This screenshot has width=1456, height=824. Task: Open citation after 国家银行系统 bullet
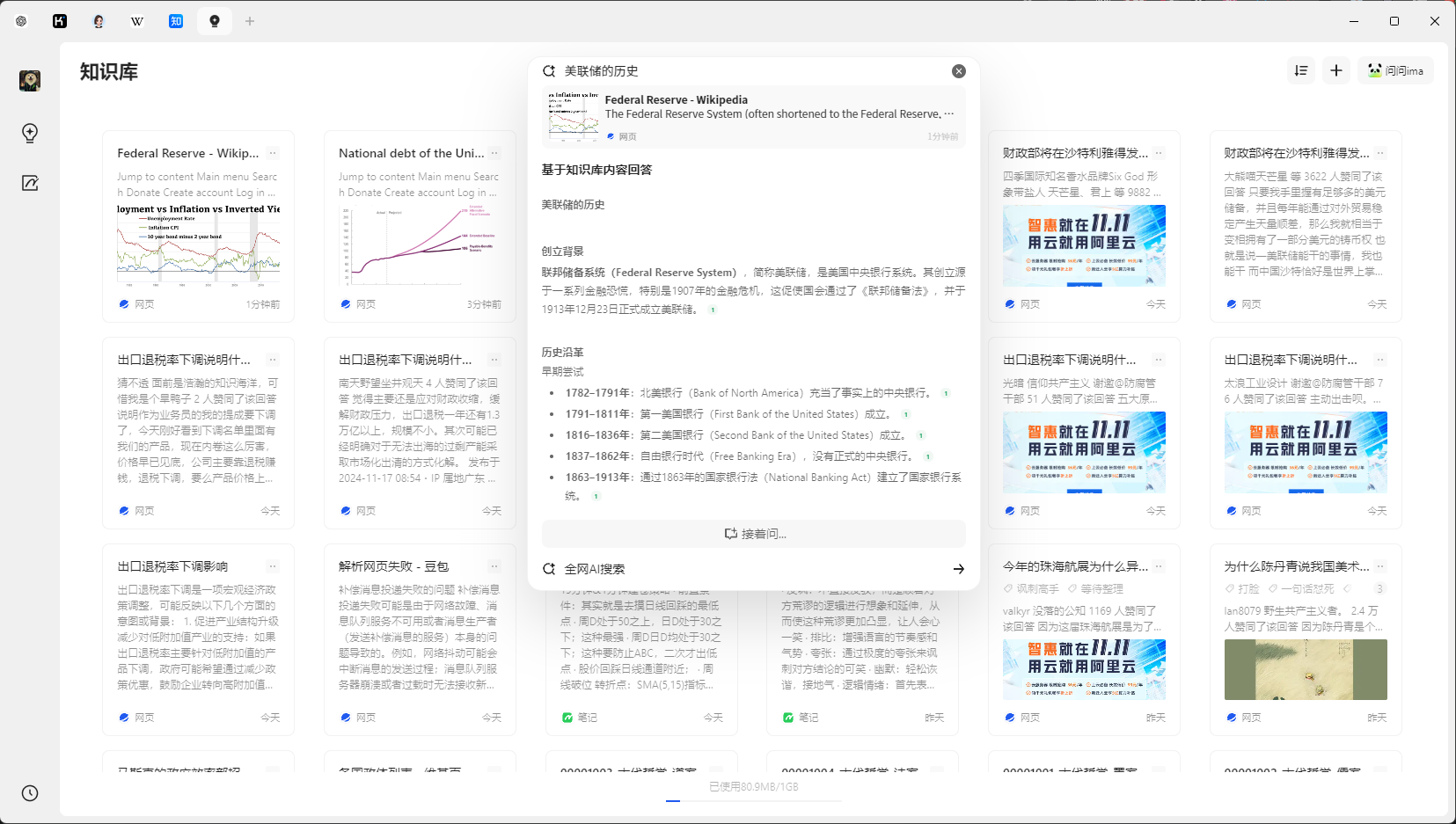click(x=596, y=496)
